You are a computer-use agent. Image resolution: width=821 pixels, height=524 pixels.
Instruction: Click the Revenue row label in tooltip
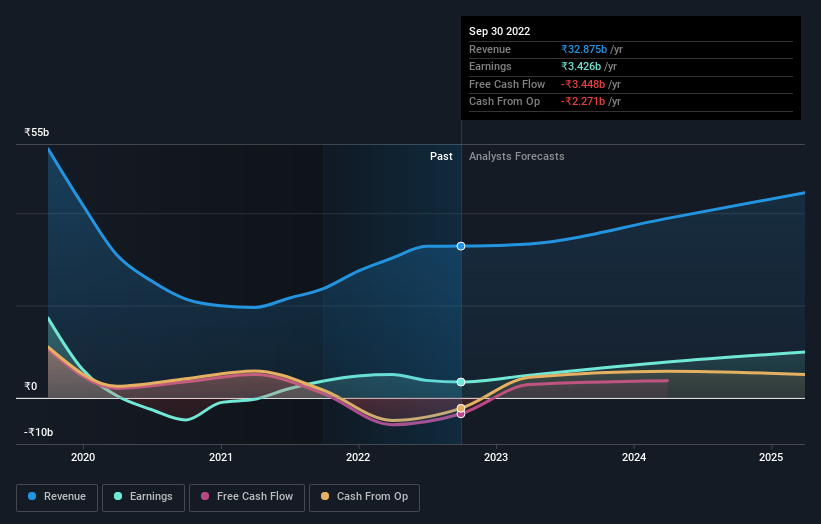click(x=490, y=49)
